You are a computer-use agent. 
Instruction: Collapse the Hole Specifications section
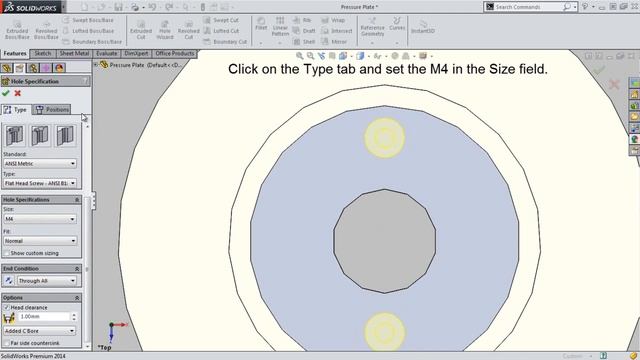[x=77, y=200]
